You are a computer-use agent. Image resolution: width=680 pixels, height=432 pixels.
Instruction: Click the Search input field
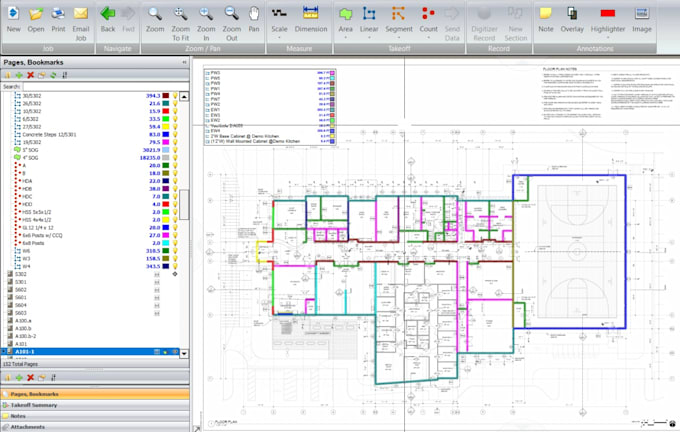point(105,87)
